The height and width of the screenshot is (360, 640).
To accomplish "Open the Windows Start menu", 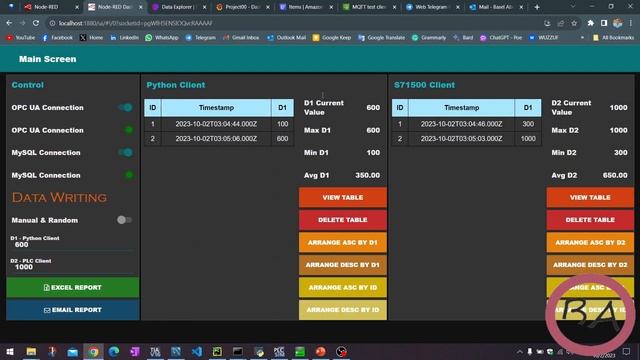I will pos(10,351).
